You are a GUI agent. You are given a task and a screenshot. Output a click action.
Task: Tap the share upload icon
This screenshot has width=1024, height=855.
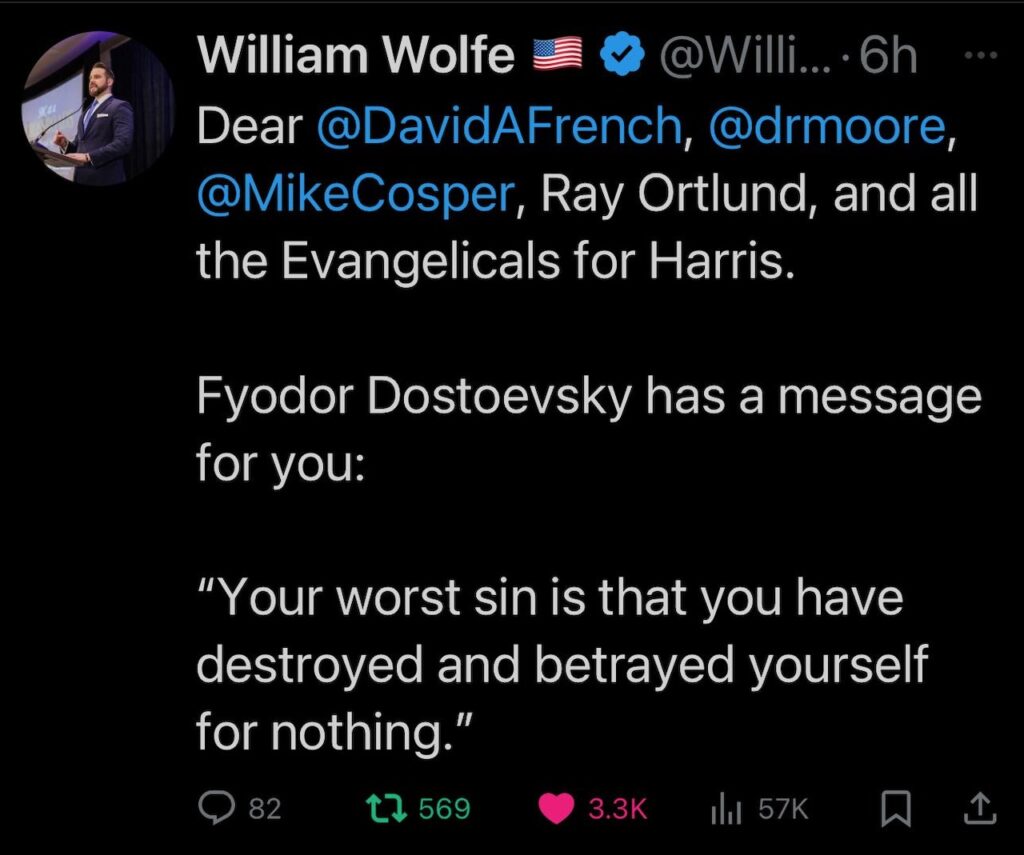(x=981, y=808)
